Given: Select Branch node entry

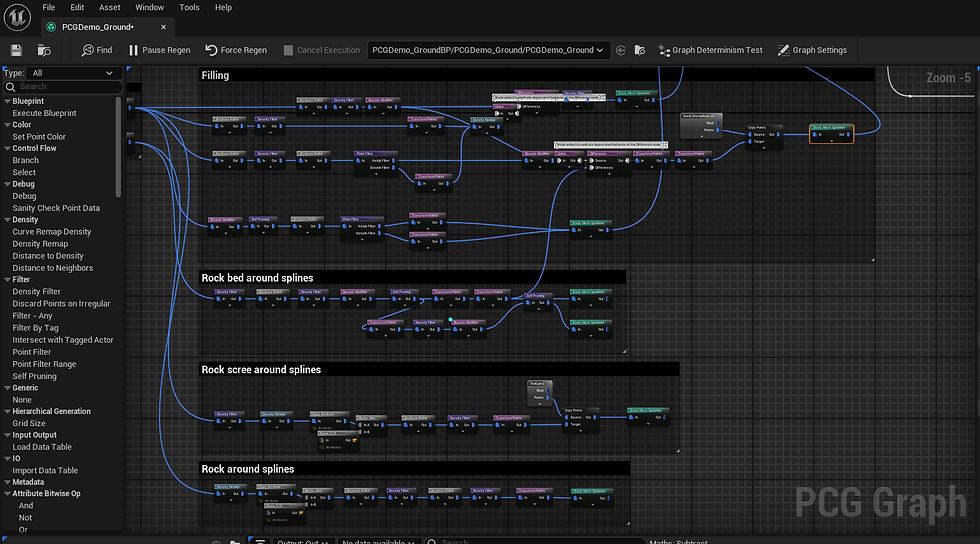Looking at the screenshot, I should click(26, 161).
